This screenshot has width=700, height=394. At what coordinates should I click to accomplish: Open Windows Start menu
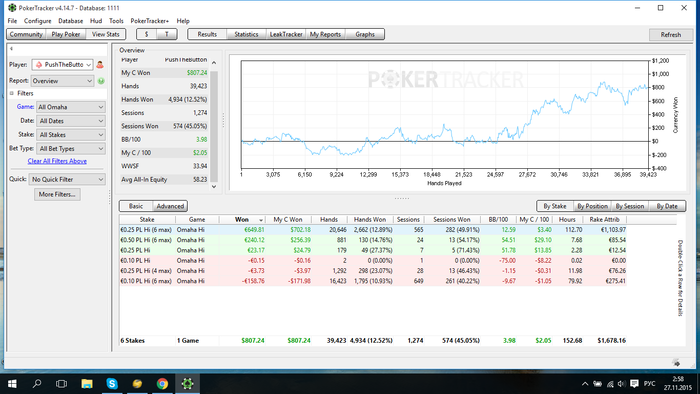pyautogui.click(x=12, y=384)
